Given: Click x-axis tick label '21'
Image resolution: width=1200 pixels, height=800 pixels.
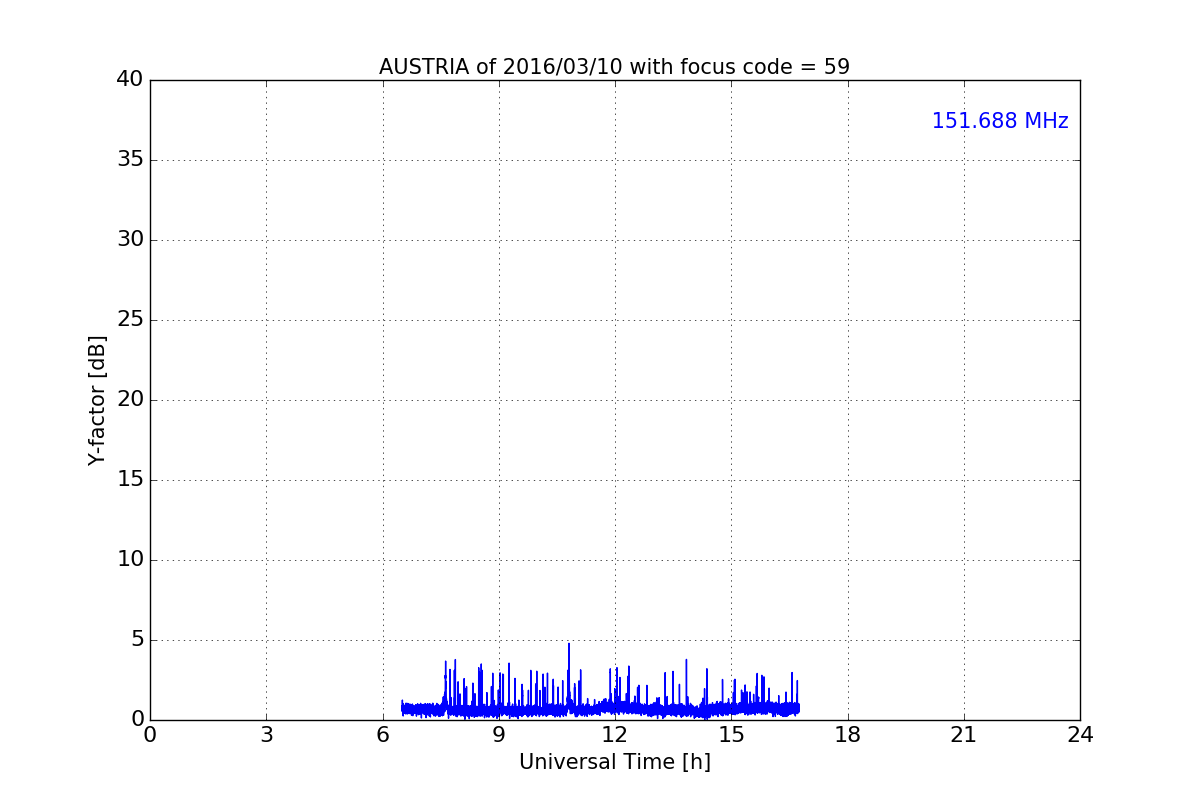Looking at the screenshot, I should (x=964, y=735).
